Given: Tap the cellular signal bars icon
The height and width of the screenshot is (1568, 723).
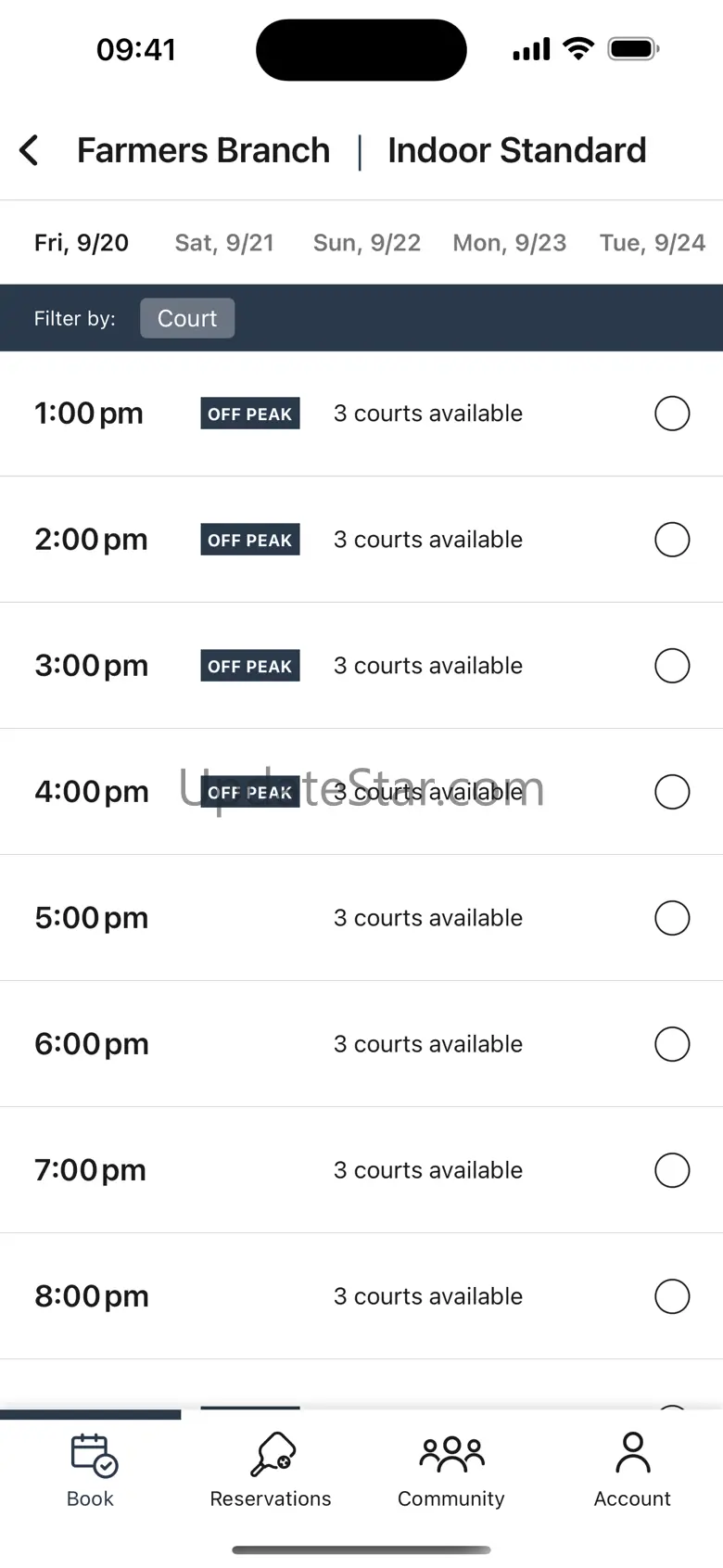Looking at the screenshot, I should [x=531, y=49].
